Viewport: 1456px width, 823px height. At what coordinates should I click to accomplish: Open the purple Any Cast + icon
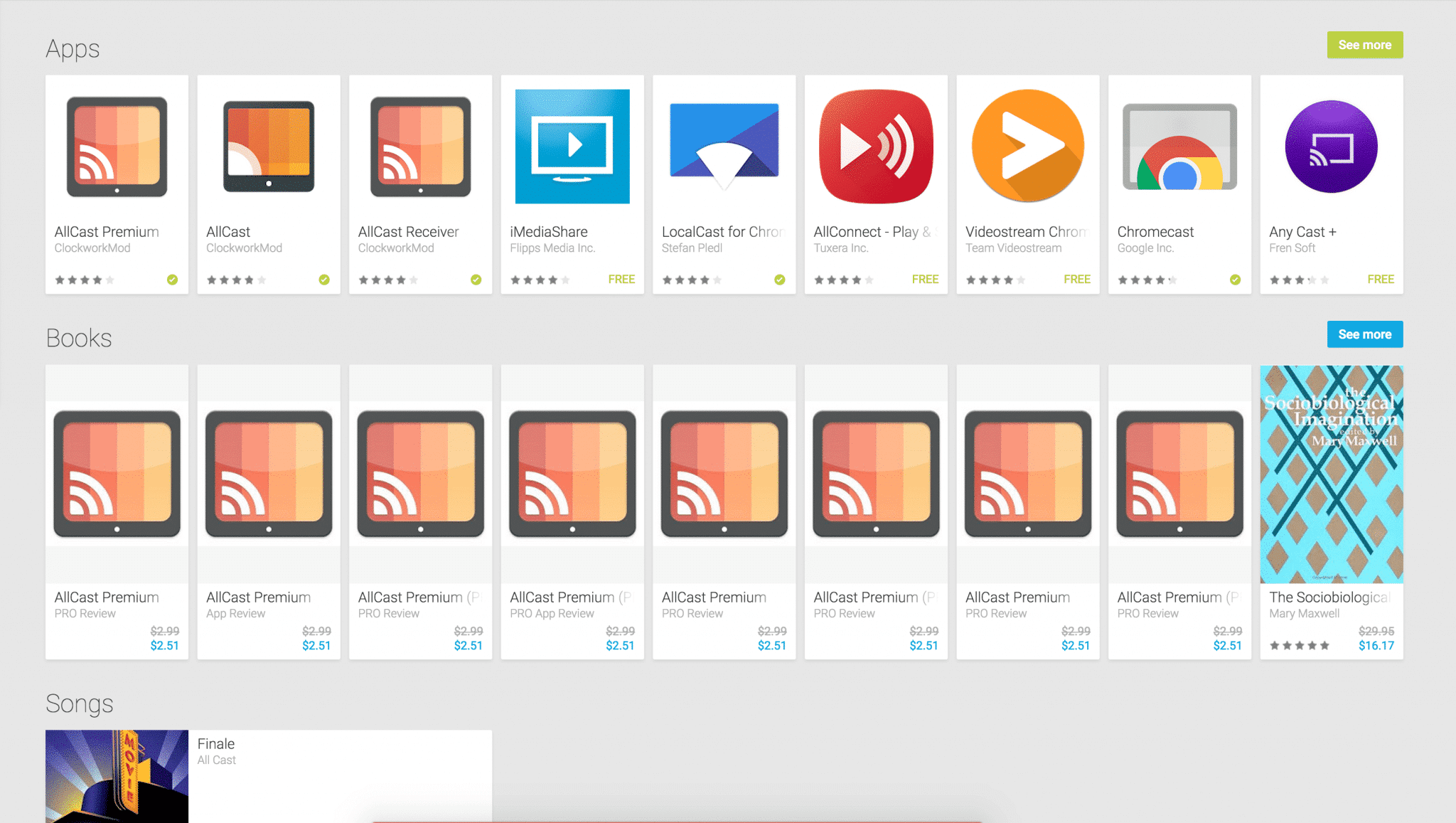click(x=1332, y=147)
